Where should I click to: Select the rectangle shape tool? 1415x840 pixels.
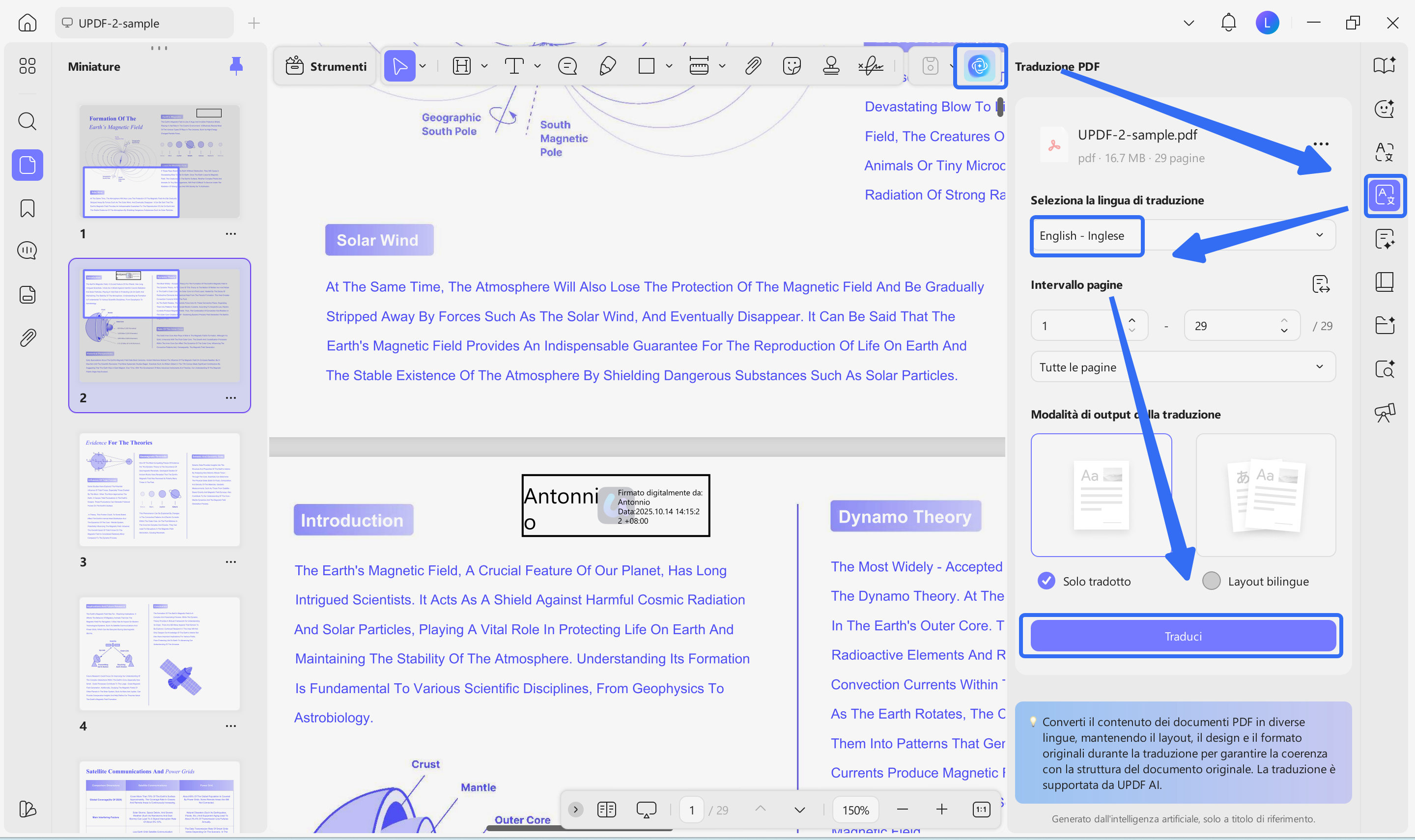647,66
